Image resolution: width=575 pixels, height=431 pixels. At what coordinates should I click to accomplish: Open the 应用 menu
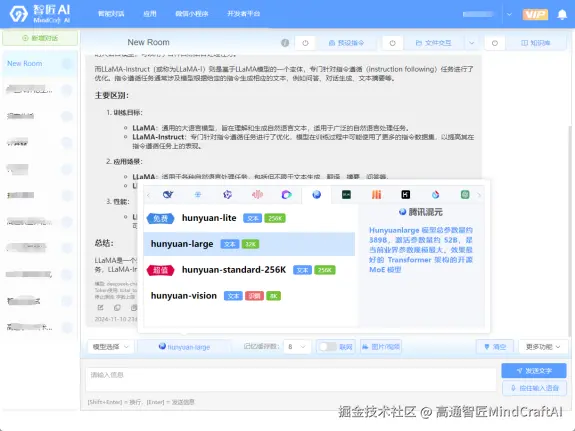(x=150, y=14)
